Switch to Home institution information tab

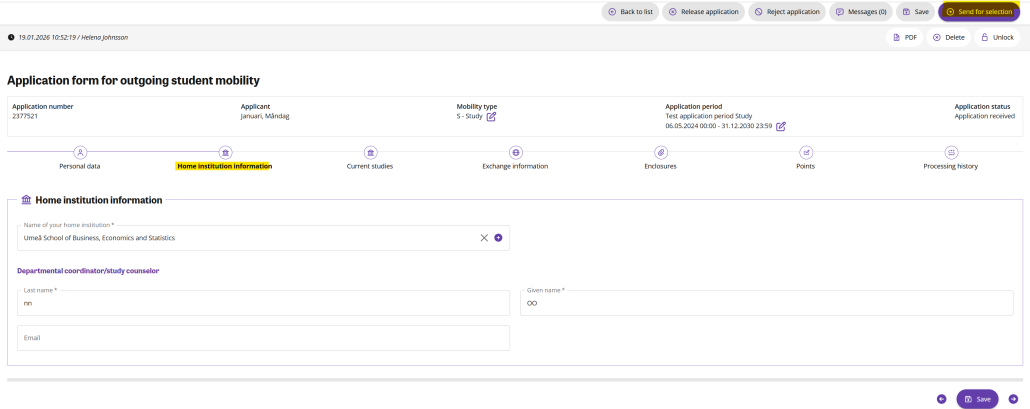click(x=224, y=166)
